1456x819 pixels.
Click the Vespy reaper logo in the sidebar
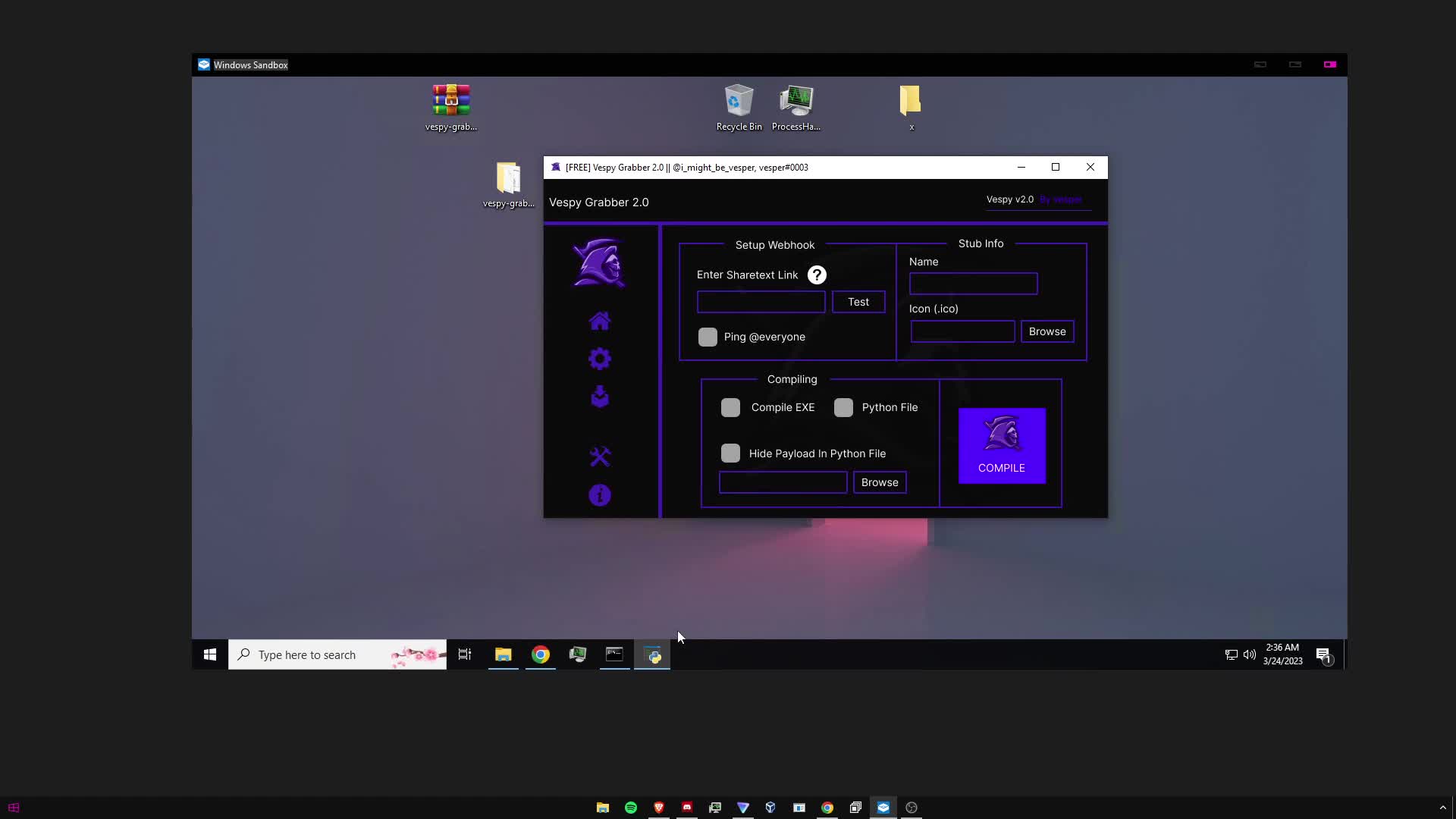599,263
